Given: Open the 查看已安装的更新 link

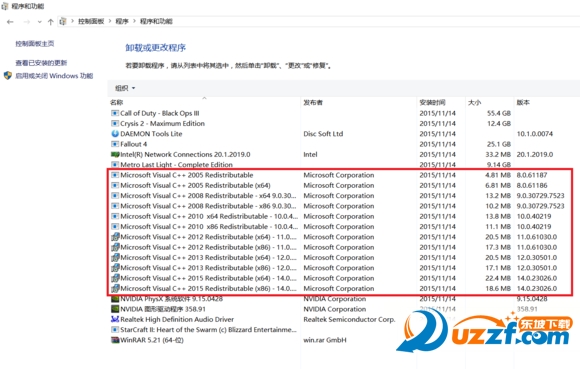Looking at the screenshot, I should [41, 63].
